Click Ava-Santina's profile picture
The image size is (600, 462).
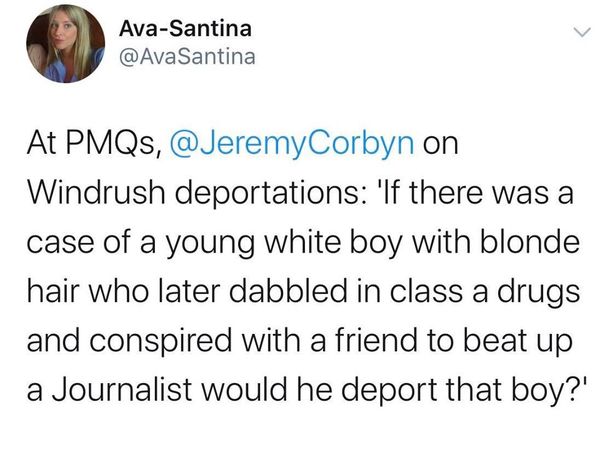(x=66, y=43)
